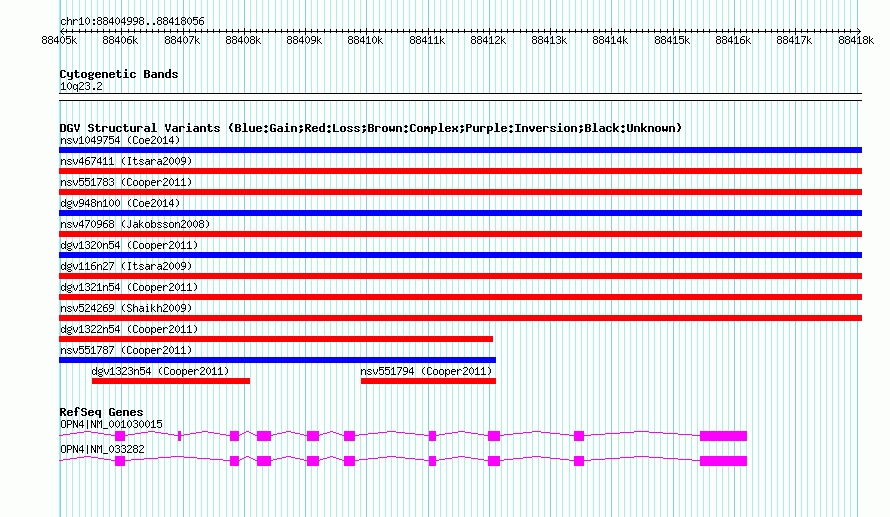Open the dgv948n100 (Coe2014) label
Viewport: 890px width, 517px height.
[120, 203]
